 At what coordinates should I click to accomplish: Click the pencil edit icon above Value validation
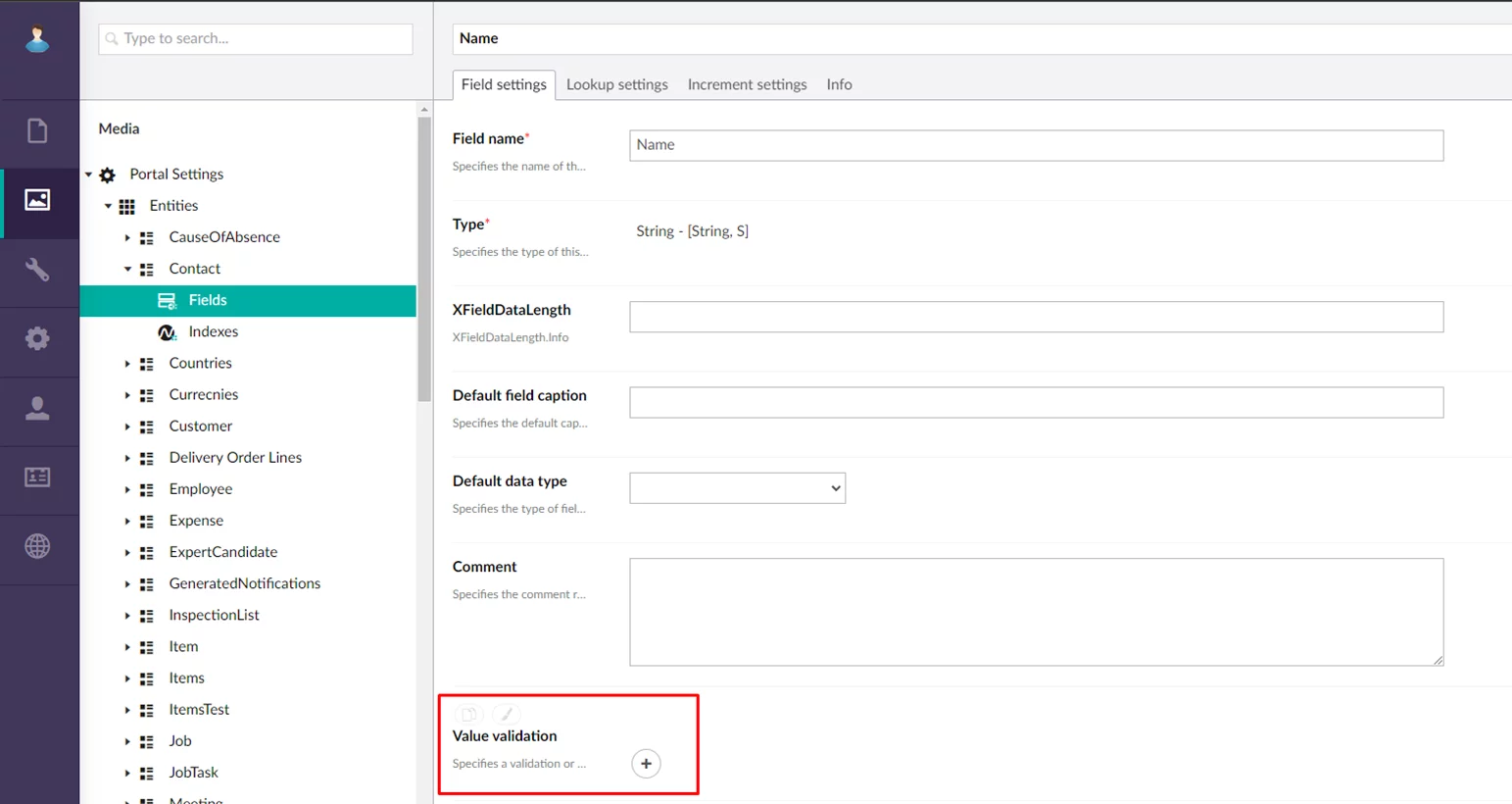pyautogui.click(x=507, y=714)
